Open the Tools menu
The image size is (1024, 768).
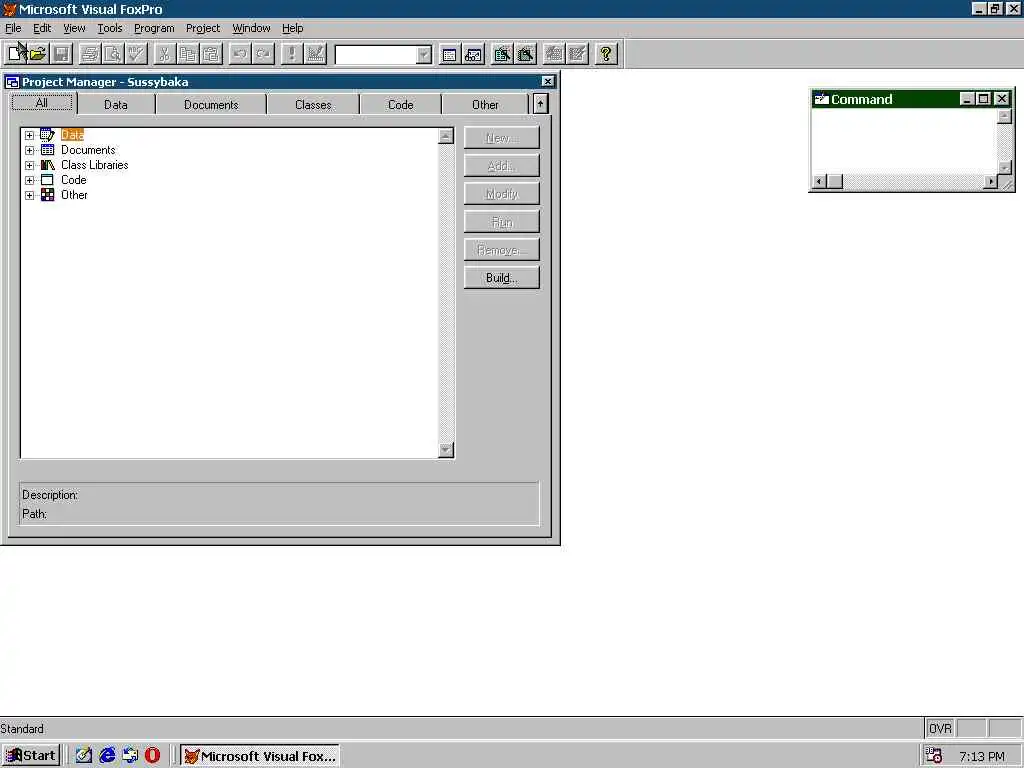(110, 28)
